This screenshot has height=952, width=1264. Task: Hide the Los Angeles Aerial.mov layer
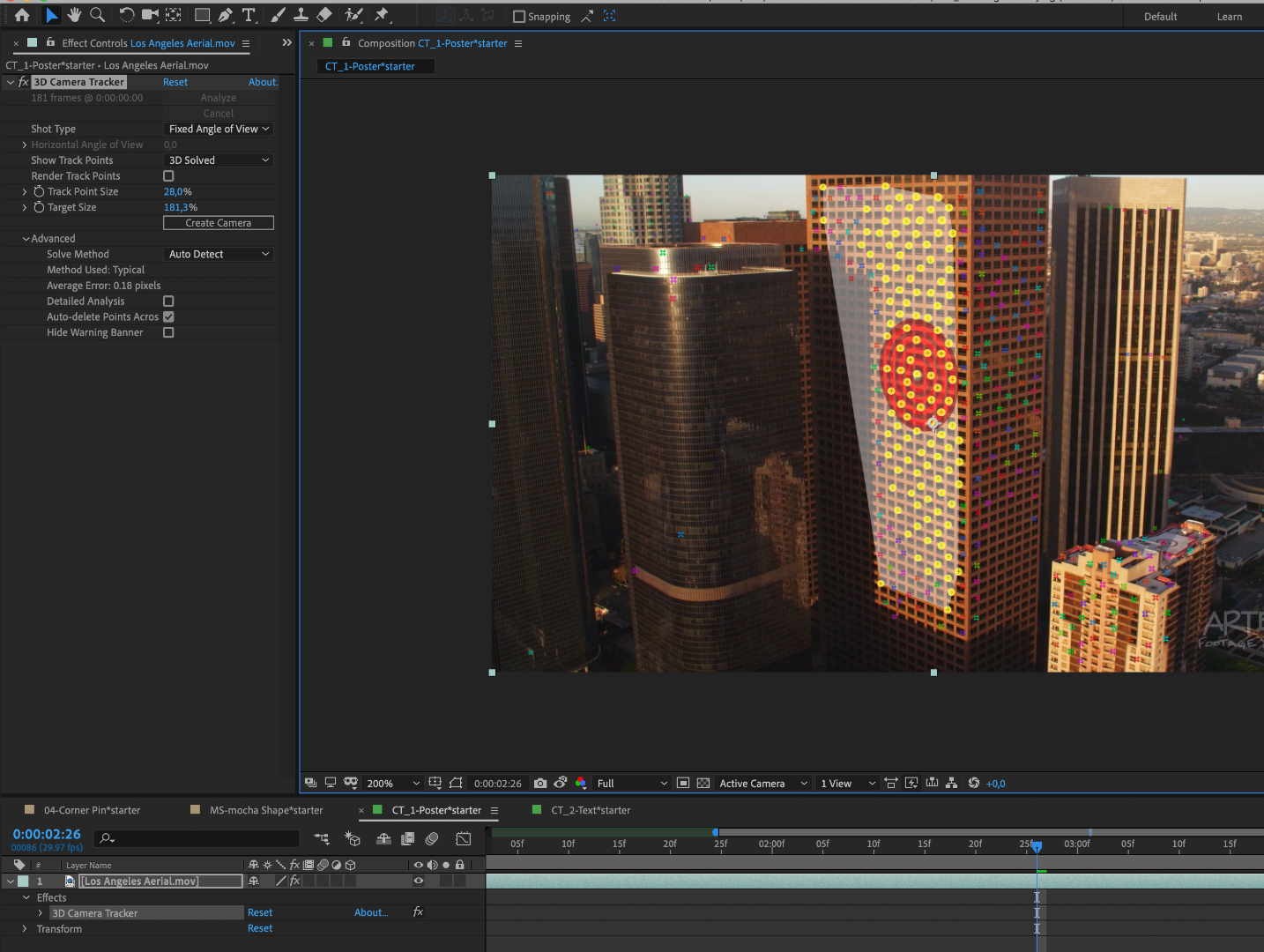419,881
